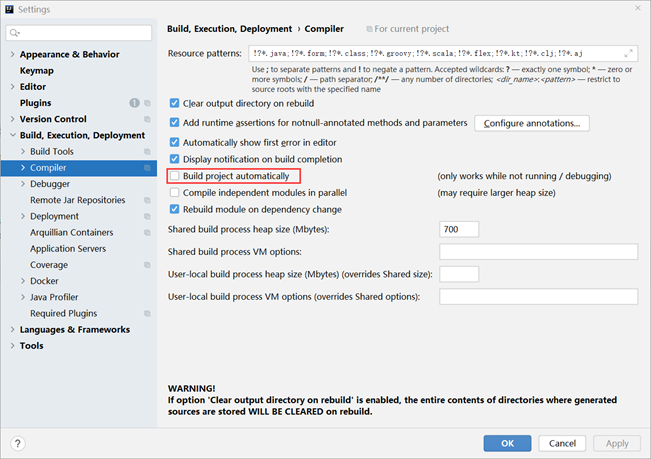Screen dimensions: 651x459
Task: Expand the Resource patterns field editor icon
Action: click(x=629, y=50)
